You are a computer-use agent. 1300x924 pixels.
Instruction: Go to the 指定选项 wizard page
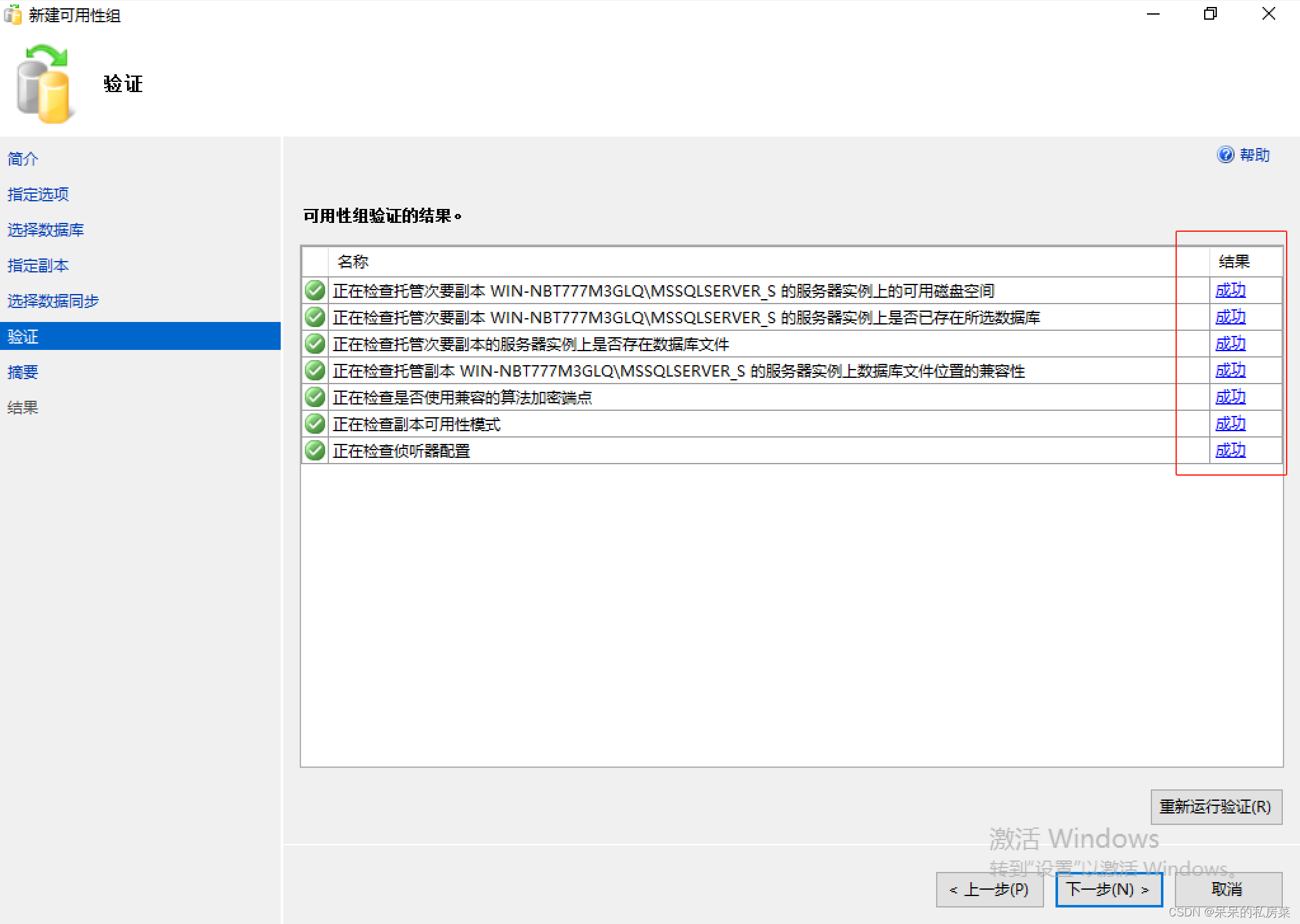coord(38,194)
